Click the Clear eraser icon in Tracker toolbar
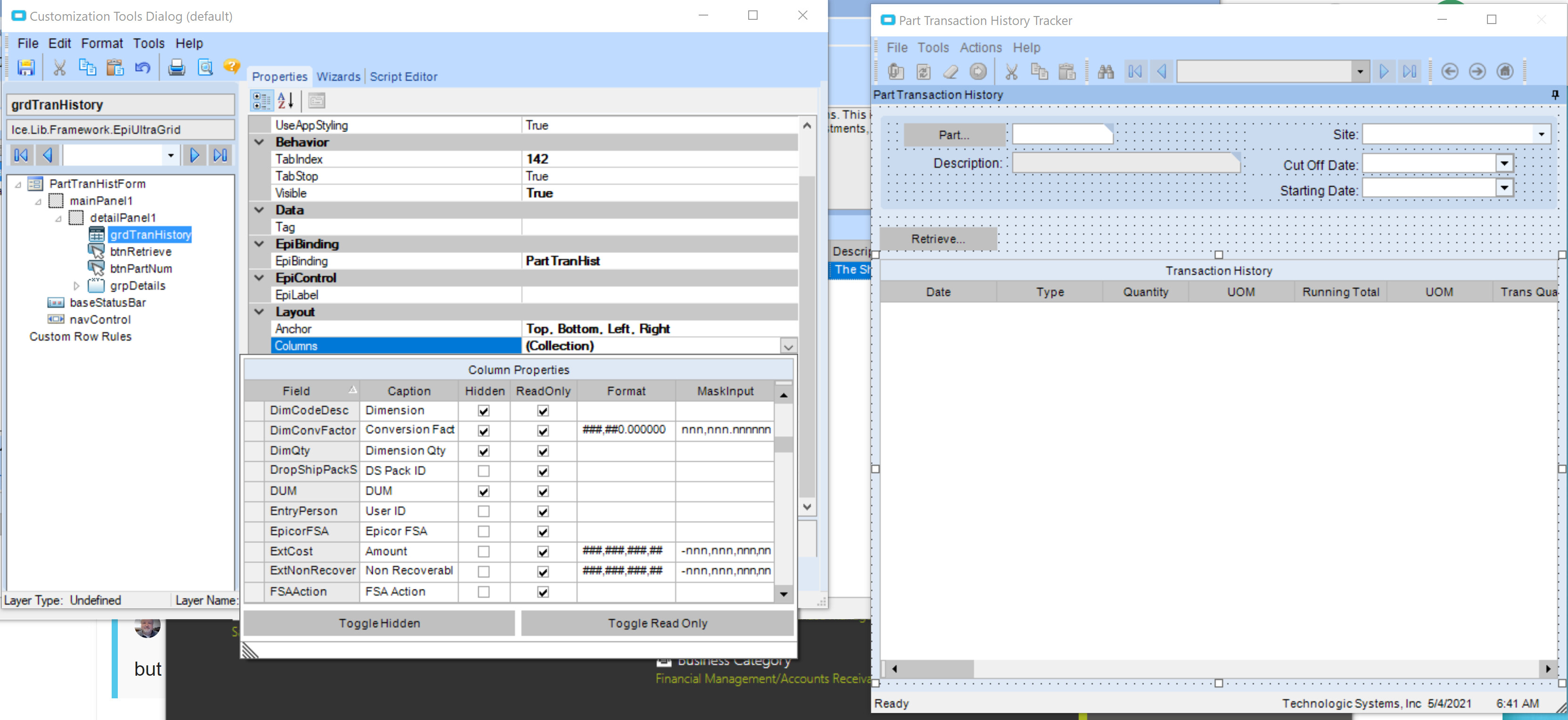 coord(950,72)
